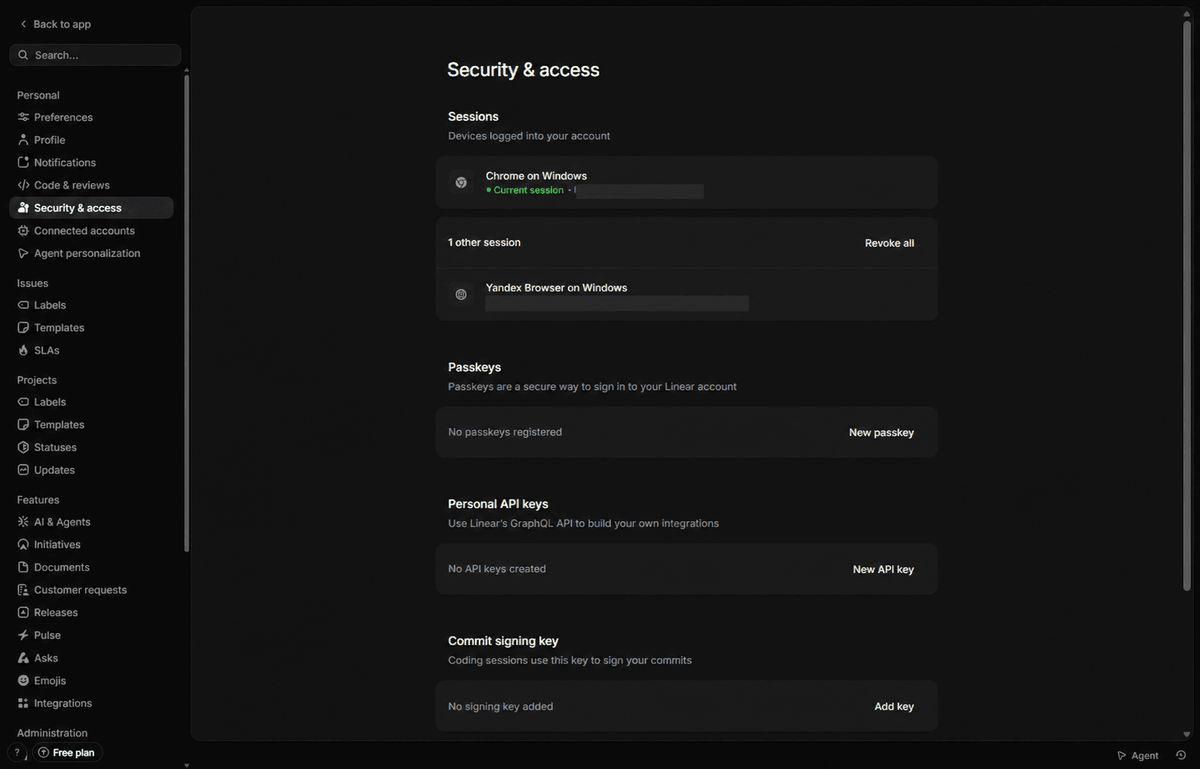Open Preferences via its sliders icon

point(24,117)
